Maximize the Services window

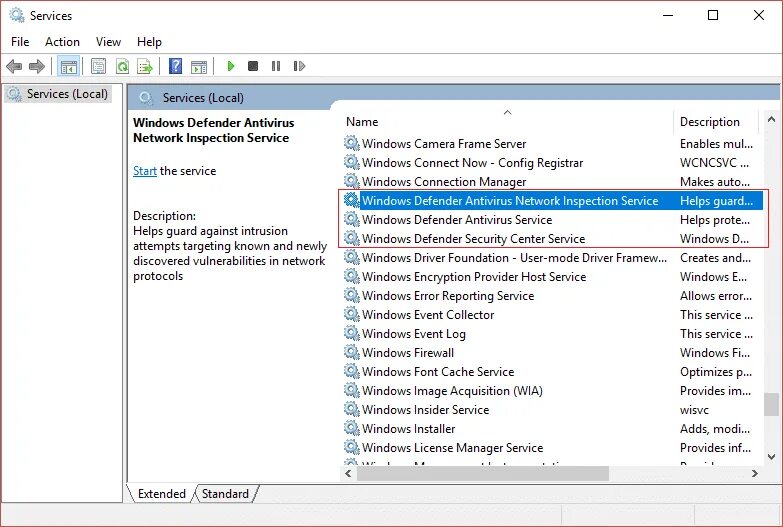pyautogui.click(x=713, y=15)
